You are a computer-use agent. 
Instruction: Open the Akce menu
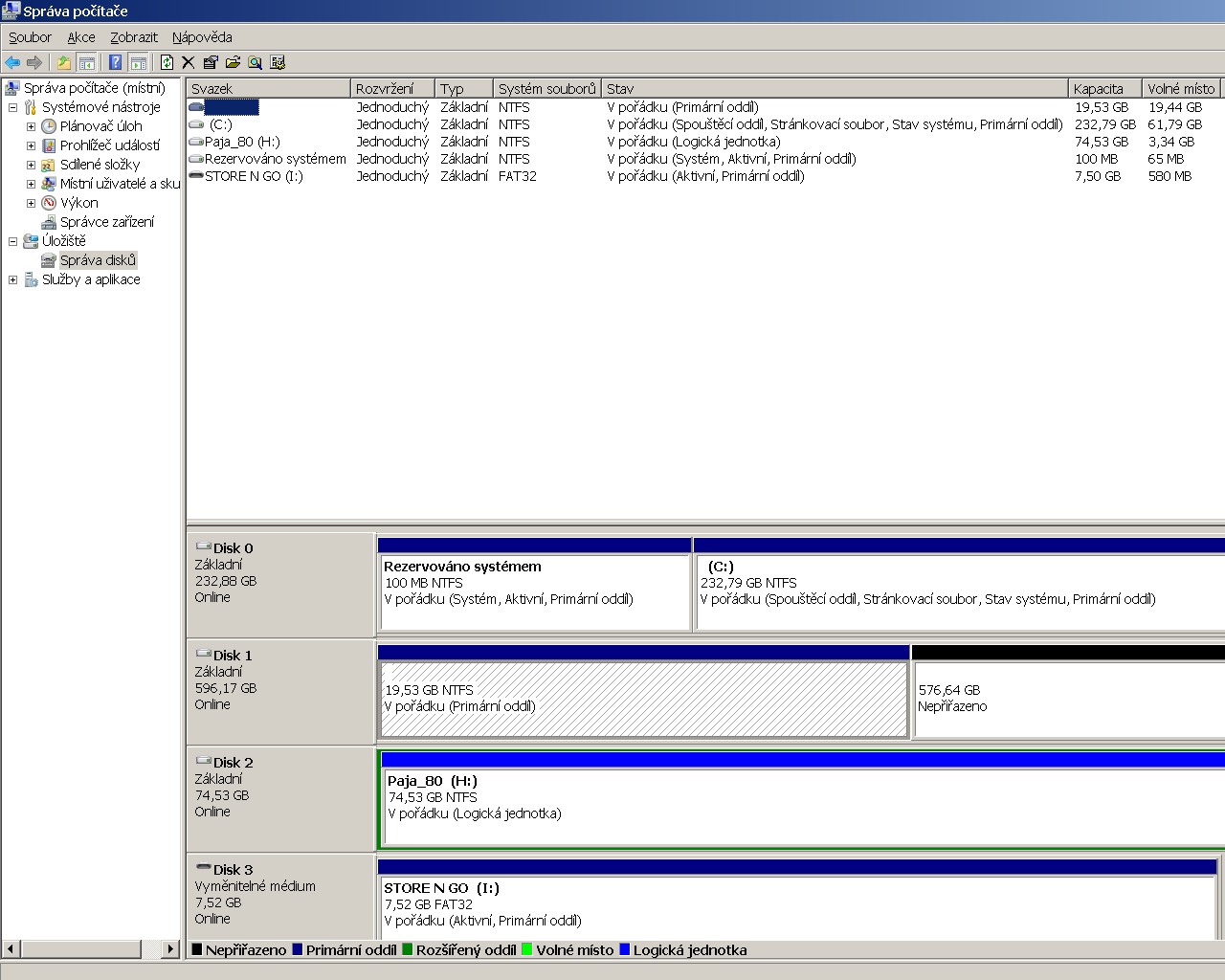tap(81, 37)
